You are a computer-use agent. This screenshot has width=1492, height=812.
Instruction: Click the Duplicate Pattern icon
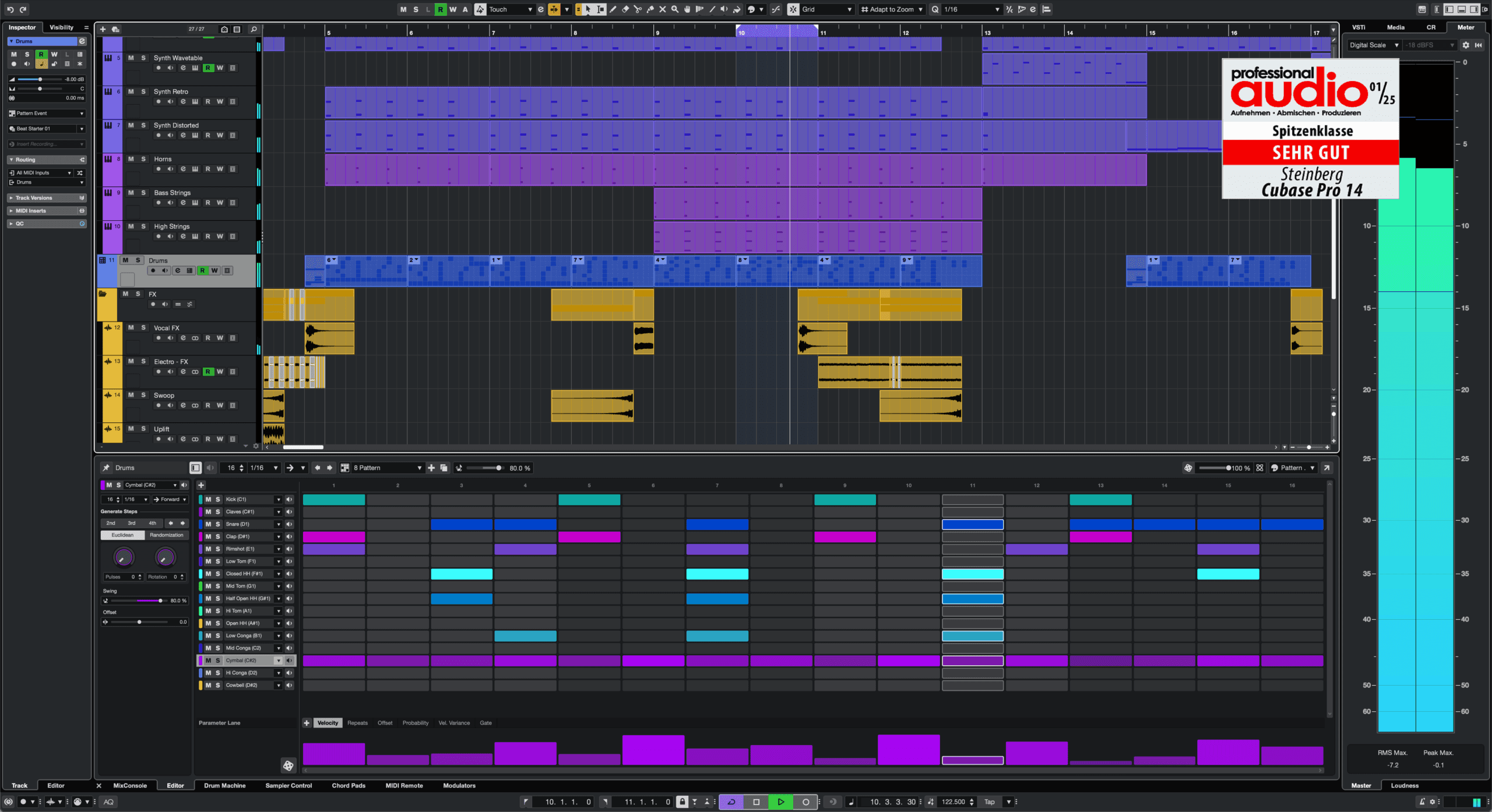(x=444, y=468)
